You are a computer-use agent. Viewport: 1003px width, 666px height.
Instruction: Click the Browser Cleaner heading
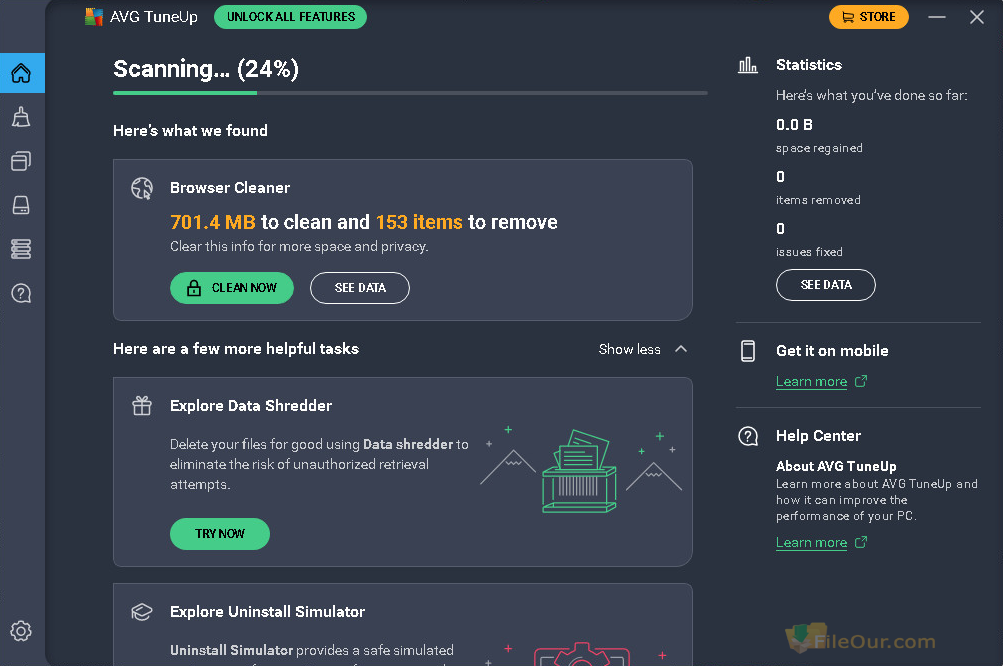pyautogui.click(x=230, y=187)
